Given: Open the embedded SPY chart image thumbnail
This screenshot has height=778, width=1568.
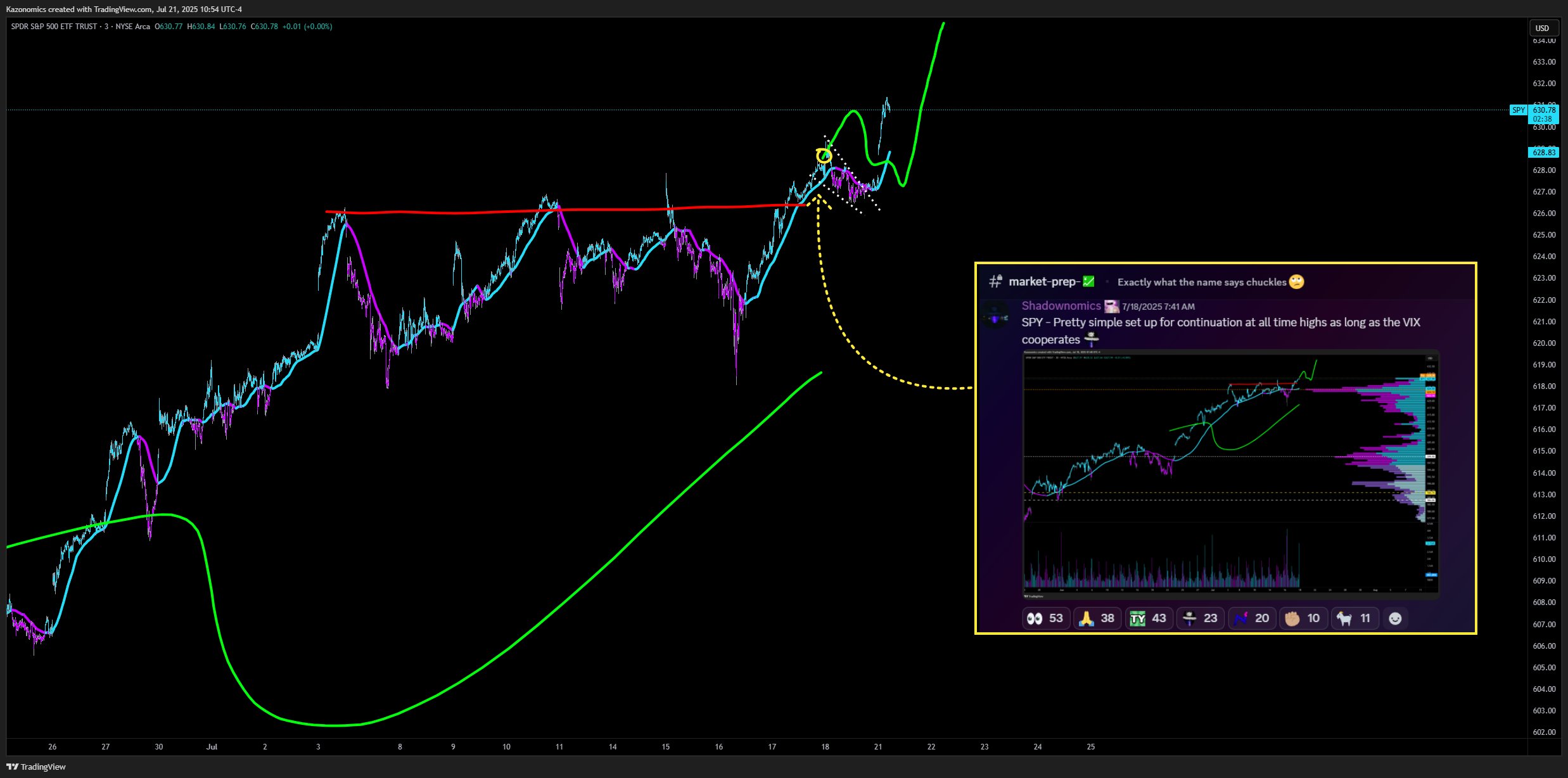Looking at the screenshot, I should (1230, 474).
